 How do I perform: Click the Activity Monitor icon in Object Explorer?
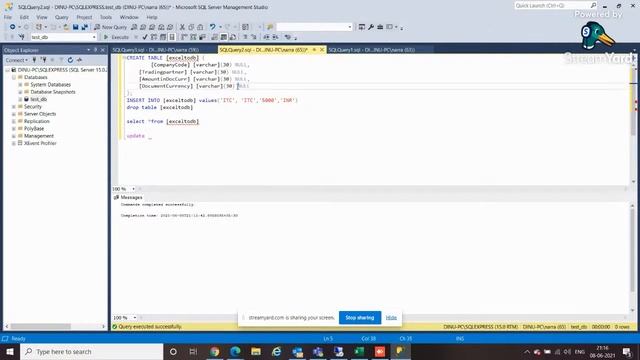pyautogui.click(x=79, y=60)
